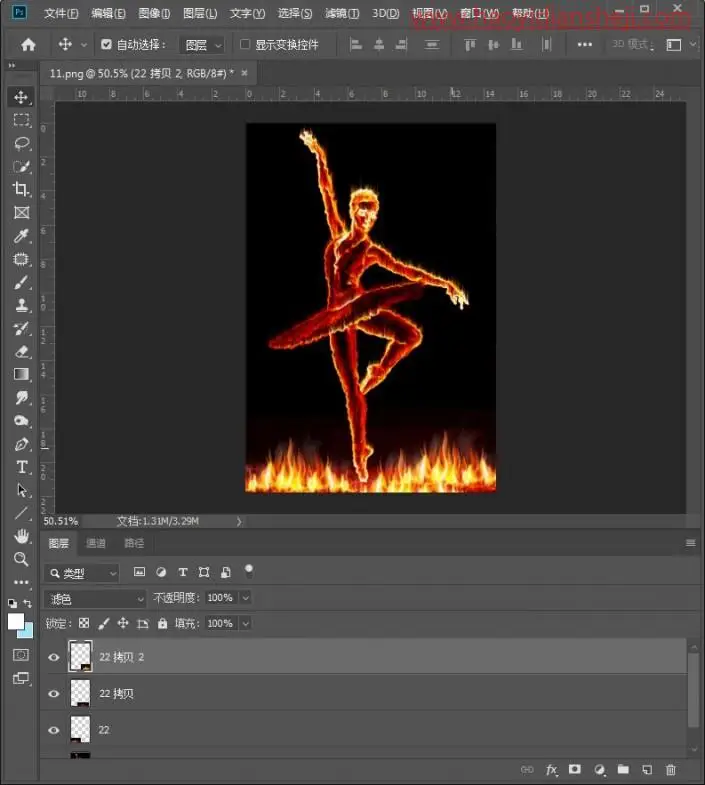Select the Zoom tool
The width and height of the screenshot is (705, 785).
[21, 559]
